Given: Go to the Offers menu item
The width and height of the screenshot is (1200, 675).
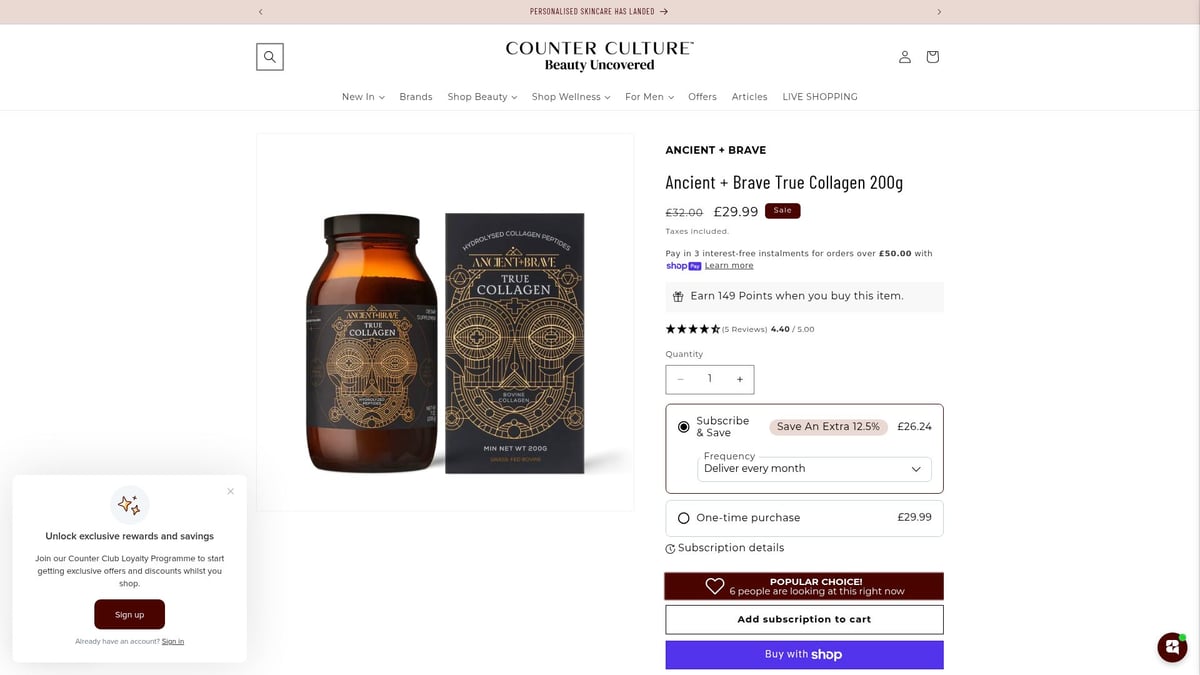Looking at the screenshot, I should point(702,96).
